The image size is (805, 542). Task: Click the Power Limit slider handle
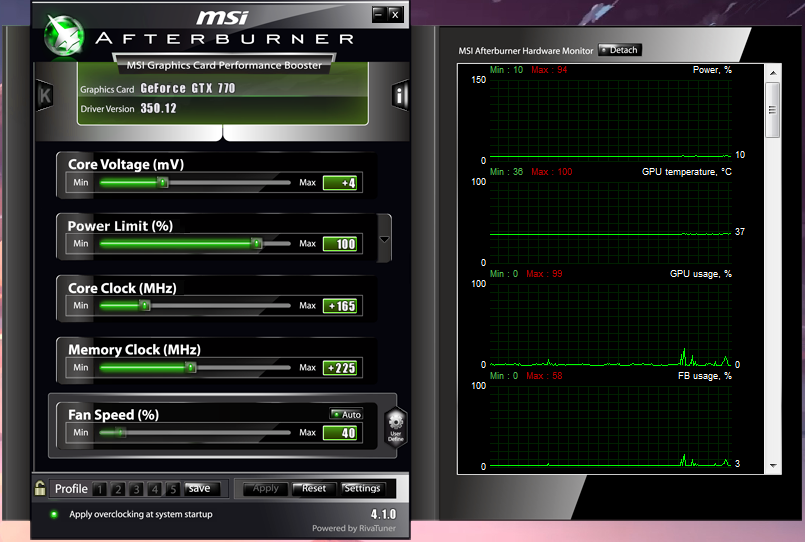[x=256, y=243]
